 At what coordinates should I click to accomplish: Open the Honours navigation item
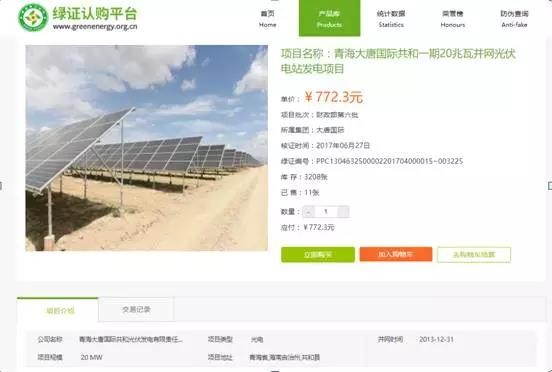point(453,19)
